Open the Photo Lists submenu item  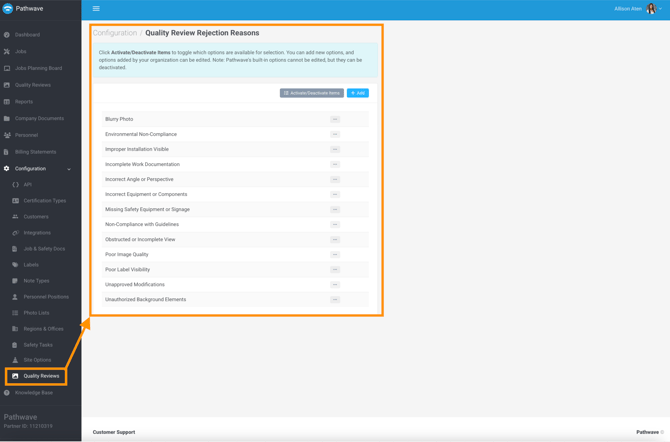tap(36, 313)
